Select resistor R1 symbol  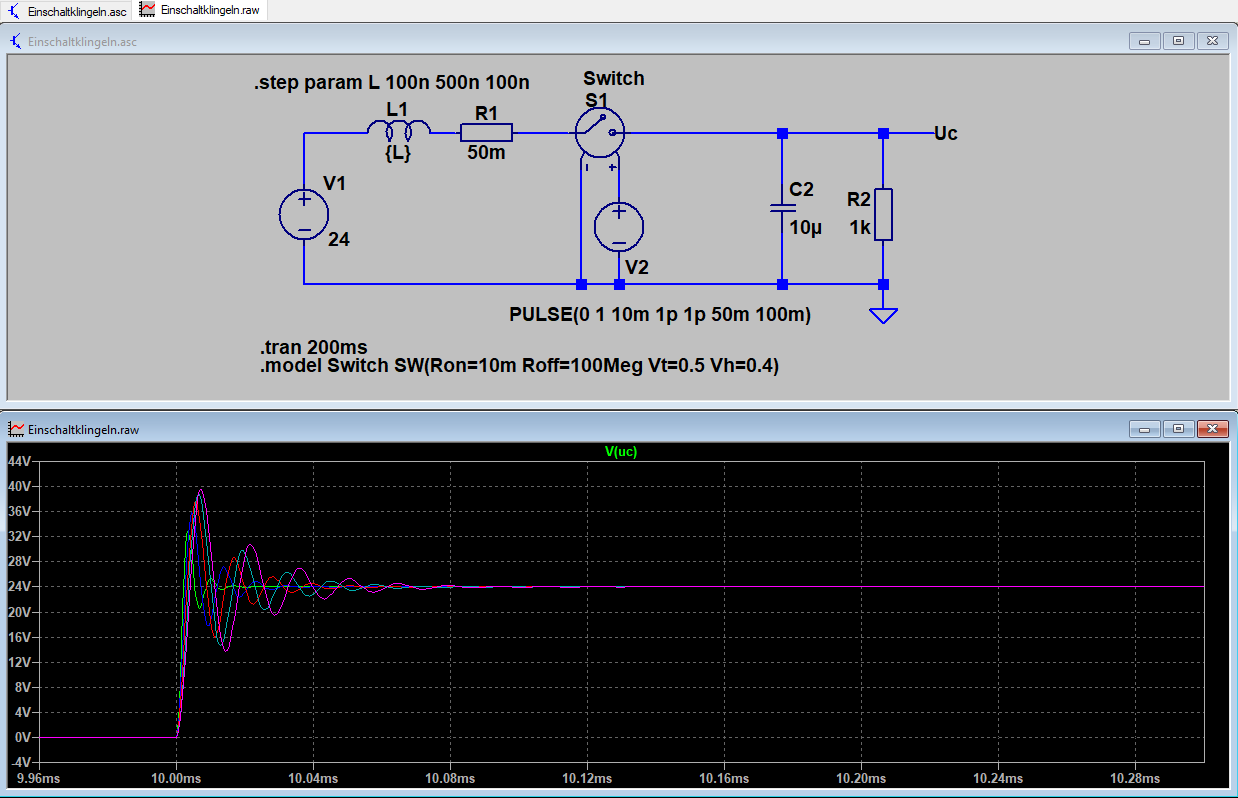coord(487,132)
